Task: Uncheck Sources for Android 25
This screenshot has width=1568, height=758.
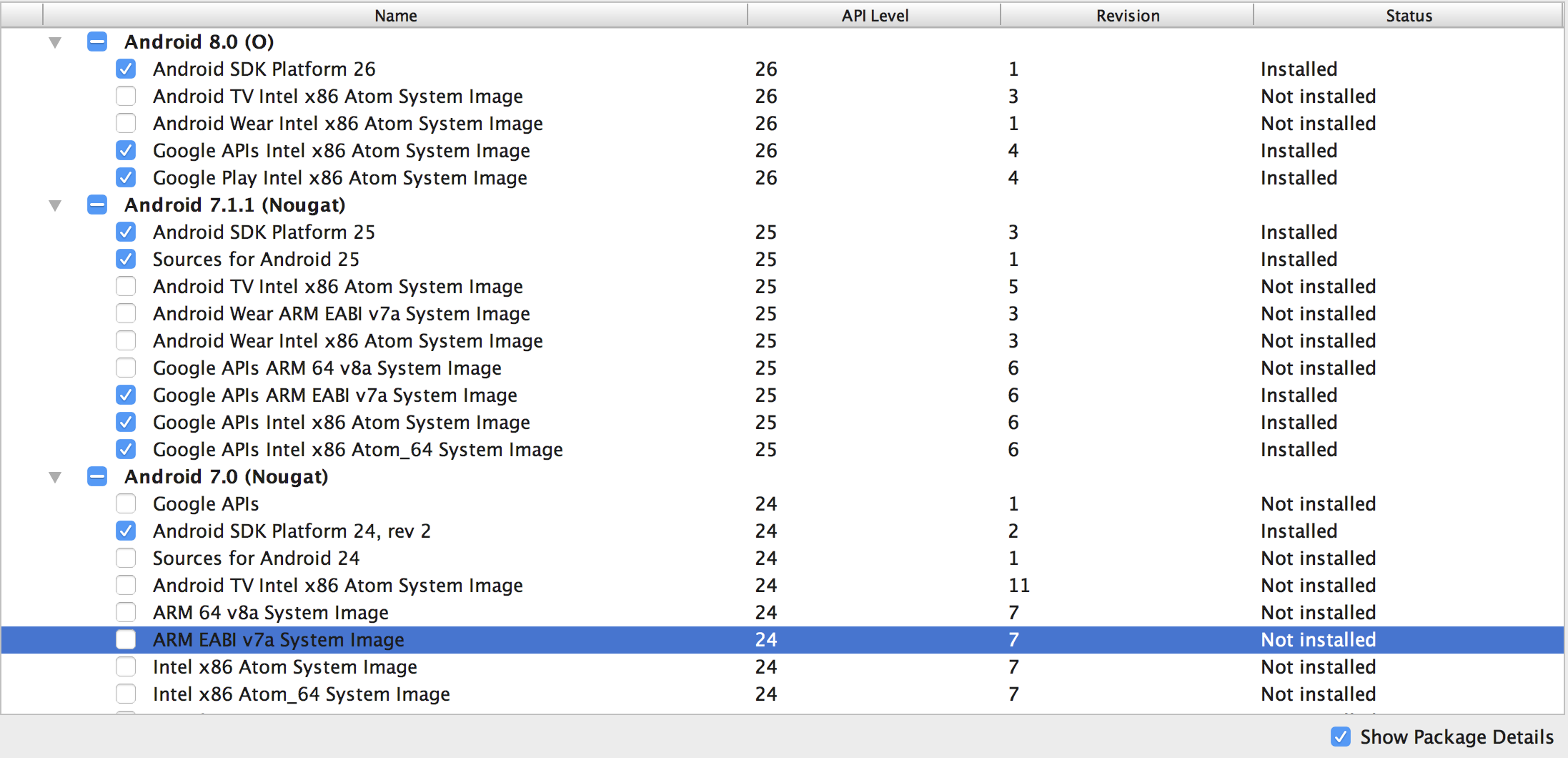Action: (x=126, y=259)
